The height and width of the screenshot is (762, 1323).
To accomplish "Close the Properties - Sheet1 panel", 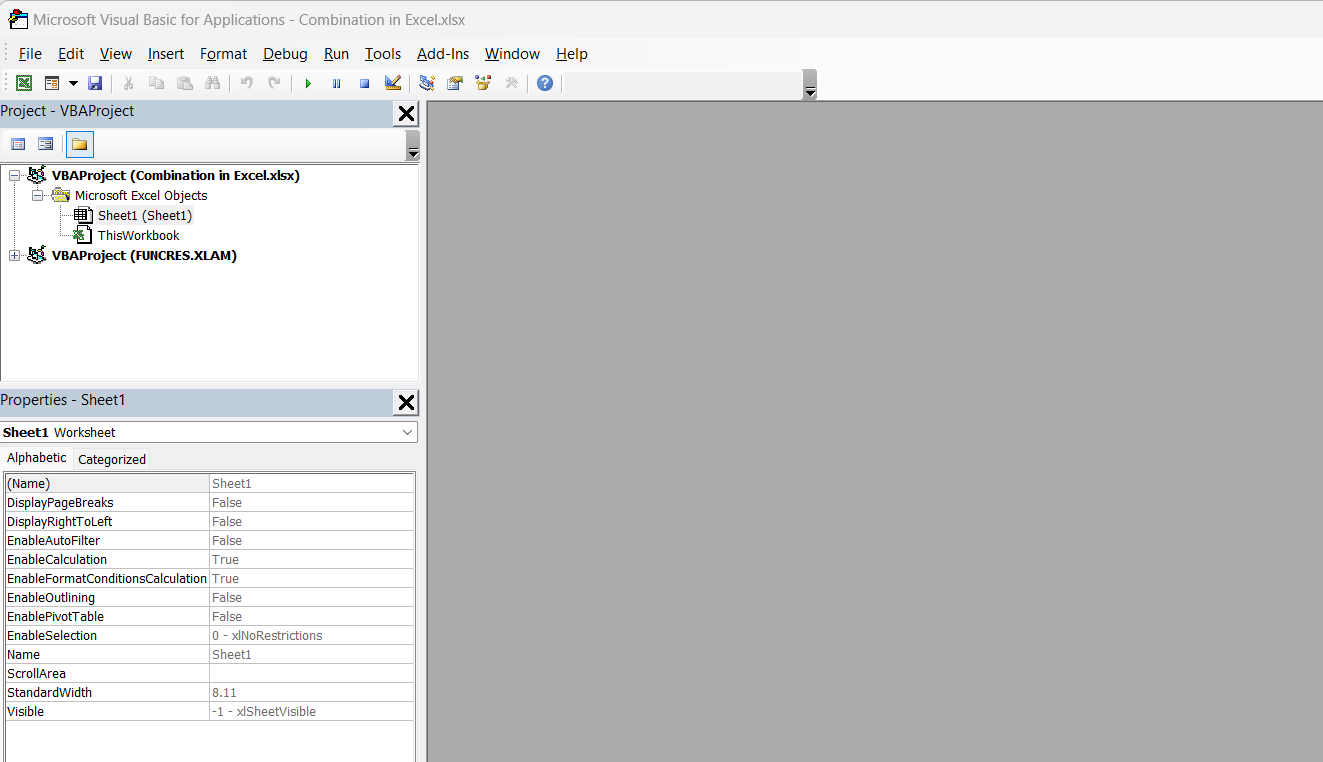I will point(406,402).
